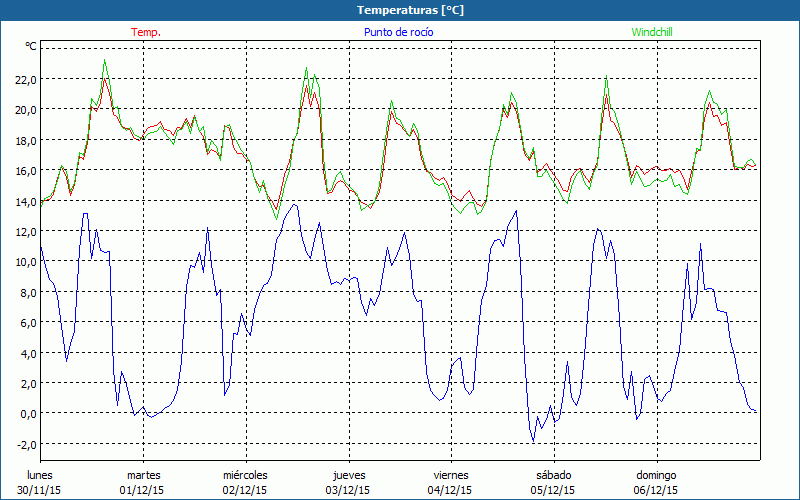The width and height of the screenshot is (800, 500).
Task: Select the miércoles day label
Action: click(x=245, y=475)
